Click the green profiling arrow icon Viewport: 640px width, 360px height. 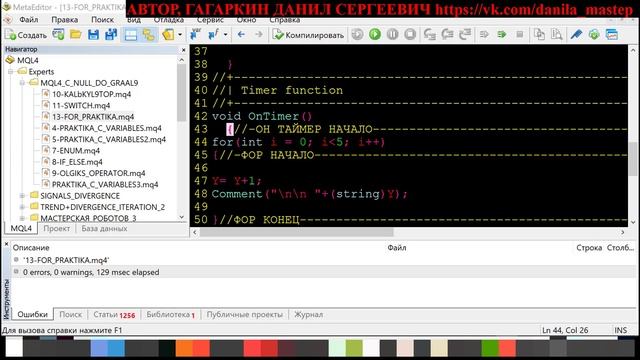[x=502, y=35]
